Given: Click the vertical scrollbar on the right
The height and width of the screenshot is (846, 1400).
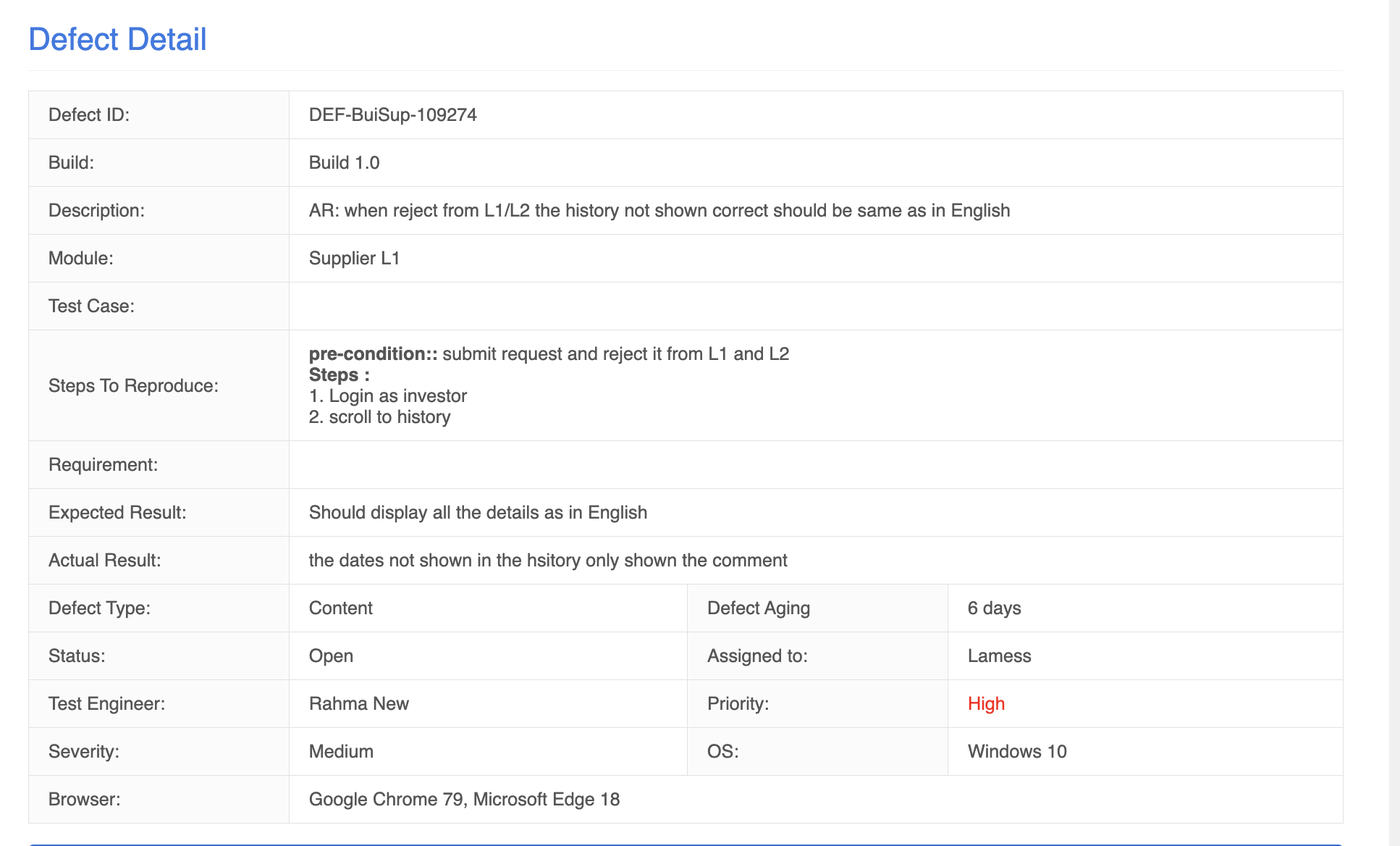Looking at the screenshot, I should [x=1394, y=423].
